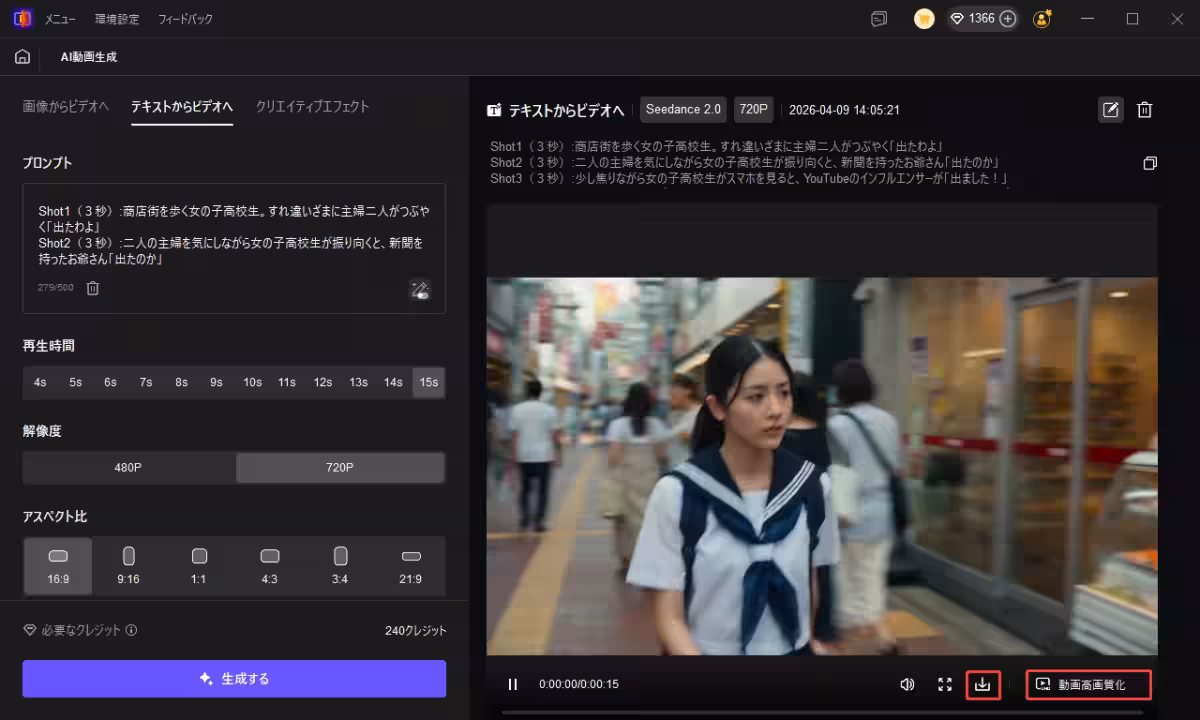Mute the video volume
The height and width of the screenshot is (720, 1200).
click(x=907, y=684)
